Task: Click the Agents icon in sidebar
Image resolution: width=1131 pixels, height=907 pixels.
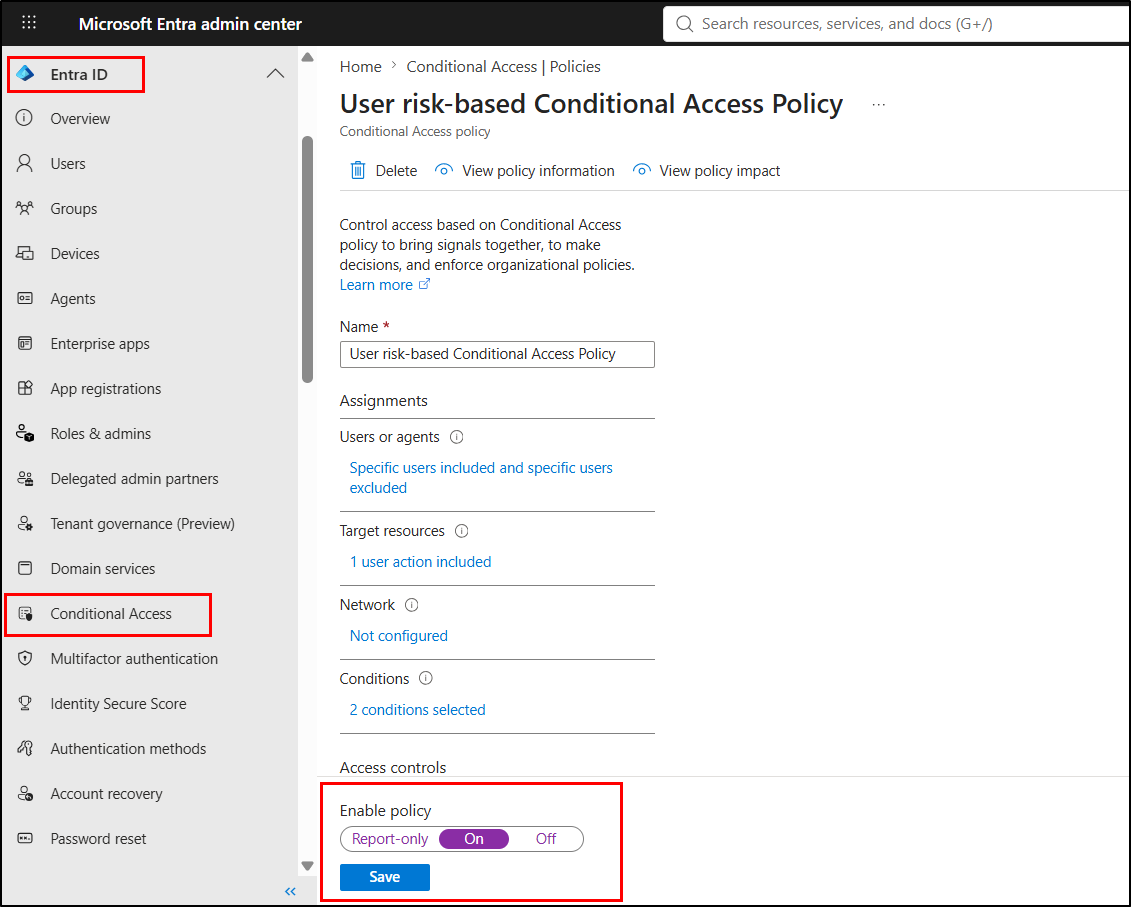Action: coord(25,299)
